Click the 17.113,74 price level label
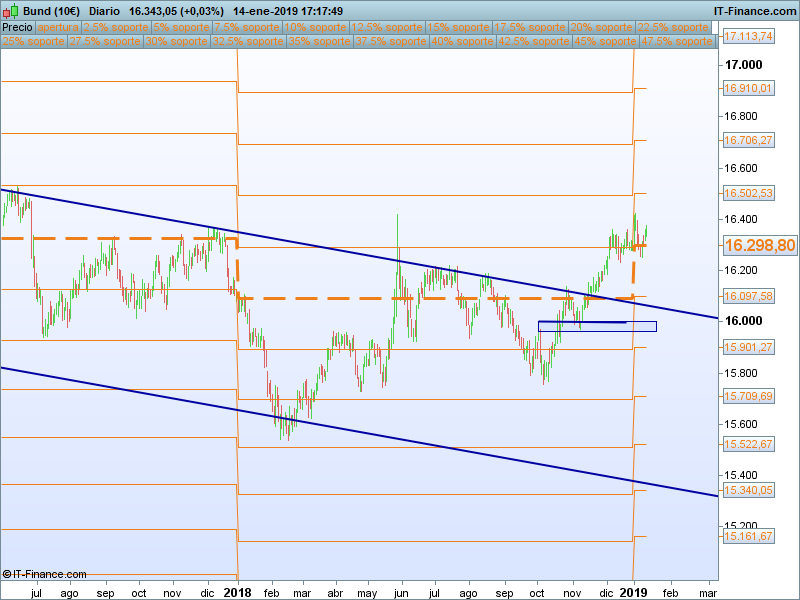The image size is (800, 600). click(x=748, y=36)
